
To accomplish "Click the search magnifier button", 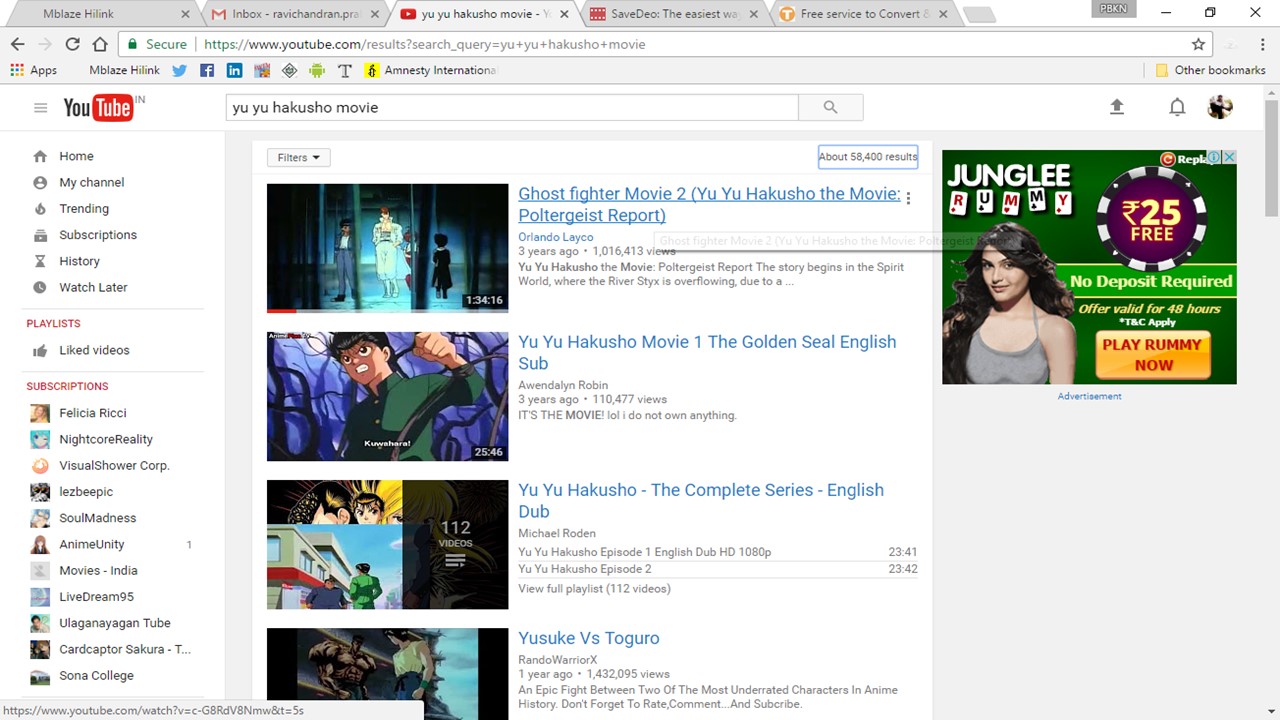I will tap(830, 107).
